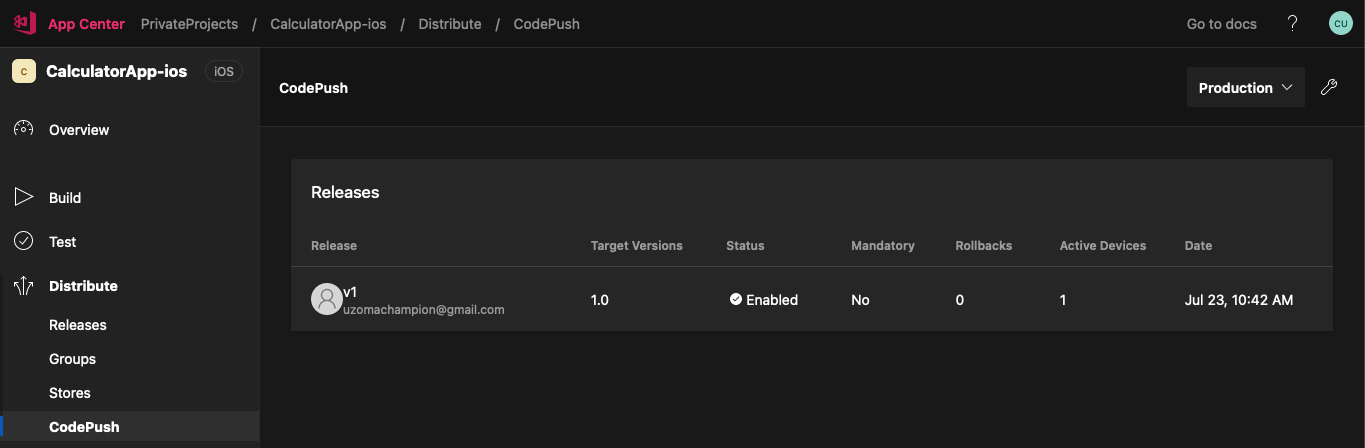Click the Target Versions column header

pyautogui.click(x=637, y=246)
